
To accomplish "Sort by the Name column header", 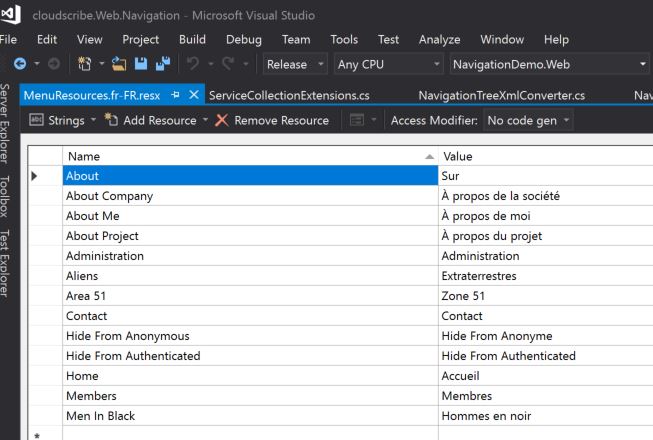I will [250, 156].
